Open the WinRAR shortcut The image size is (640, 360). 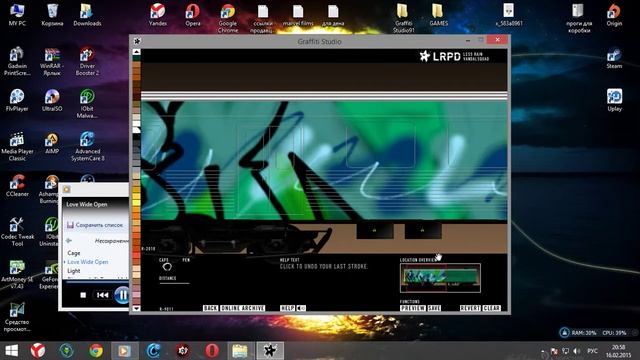click(x=52, y=62)
